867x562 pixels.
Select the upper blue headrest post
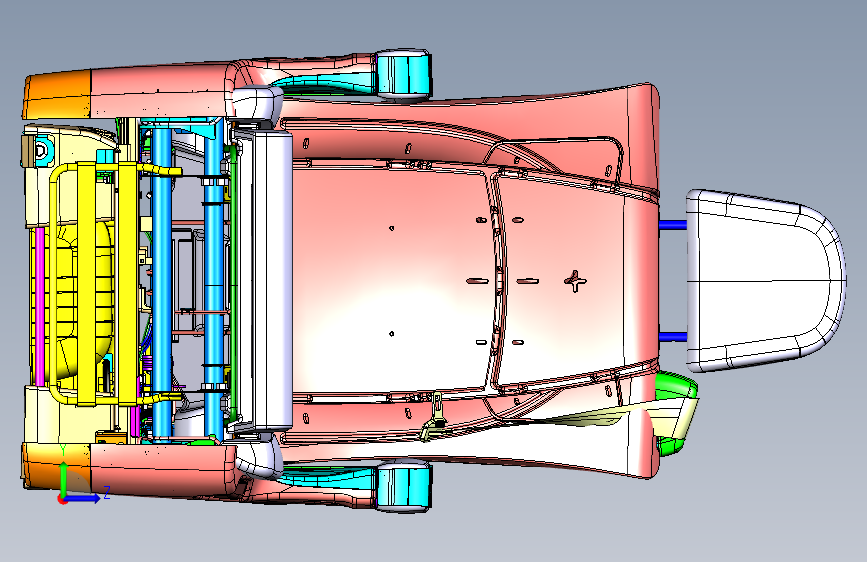tap(673, 225)
